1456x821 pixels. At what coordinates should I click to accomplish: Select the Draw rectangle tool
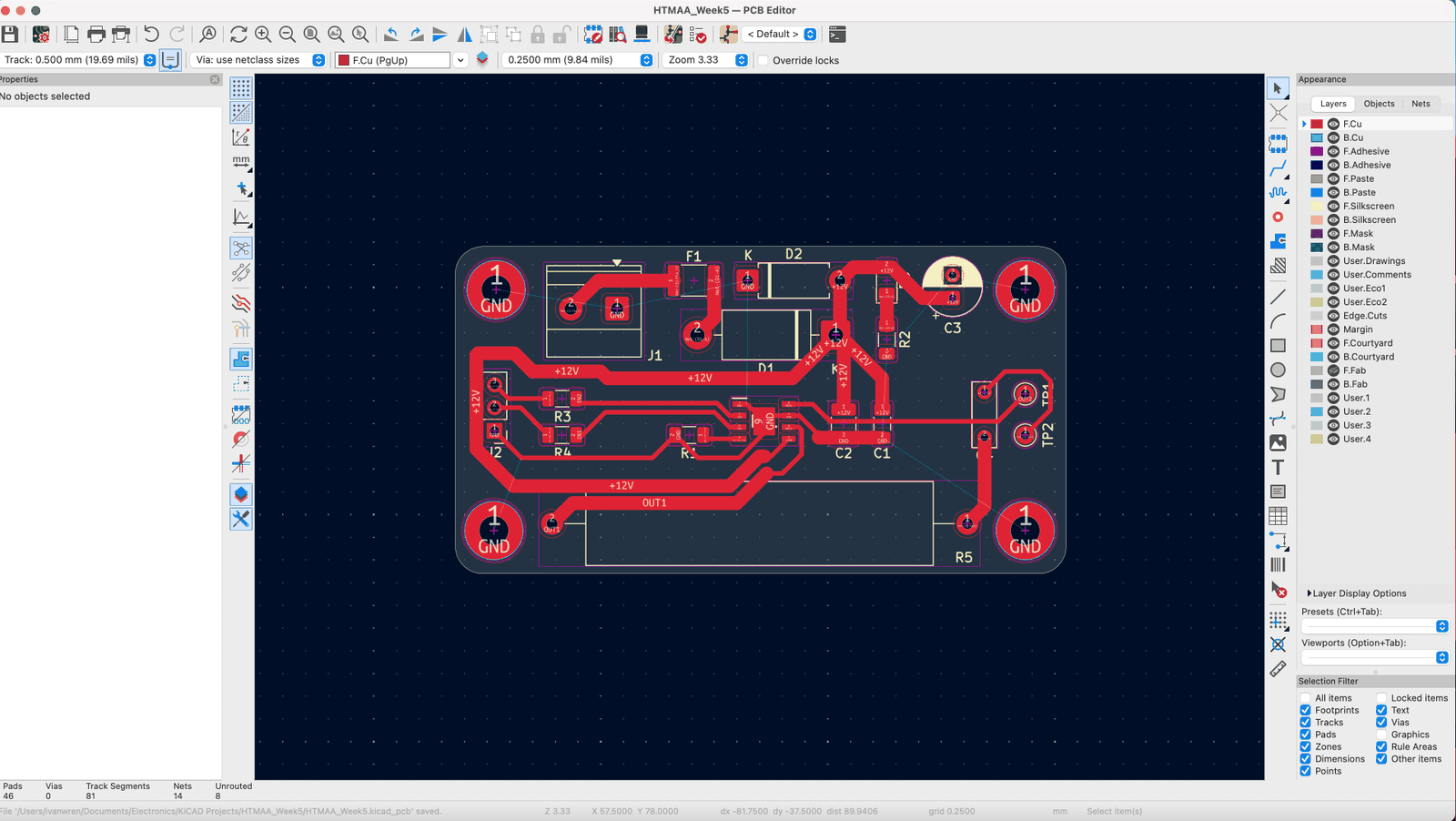1279,346
